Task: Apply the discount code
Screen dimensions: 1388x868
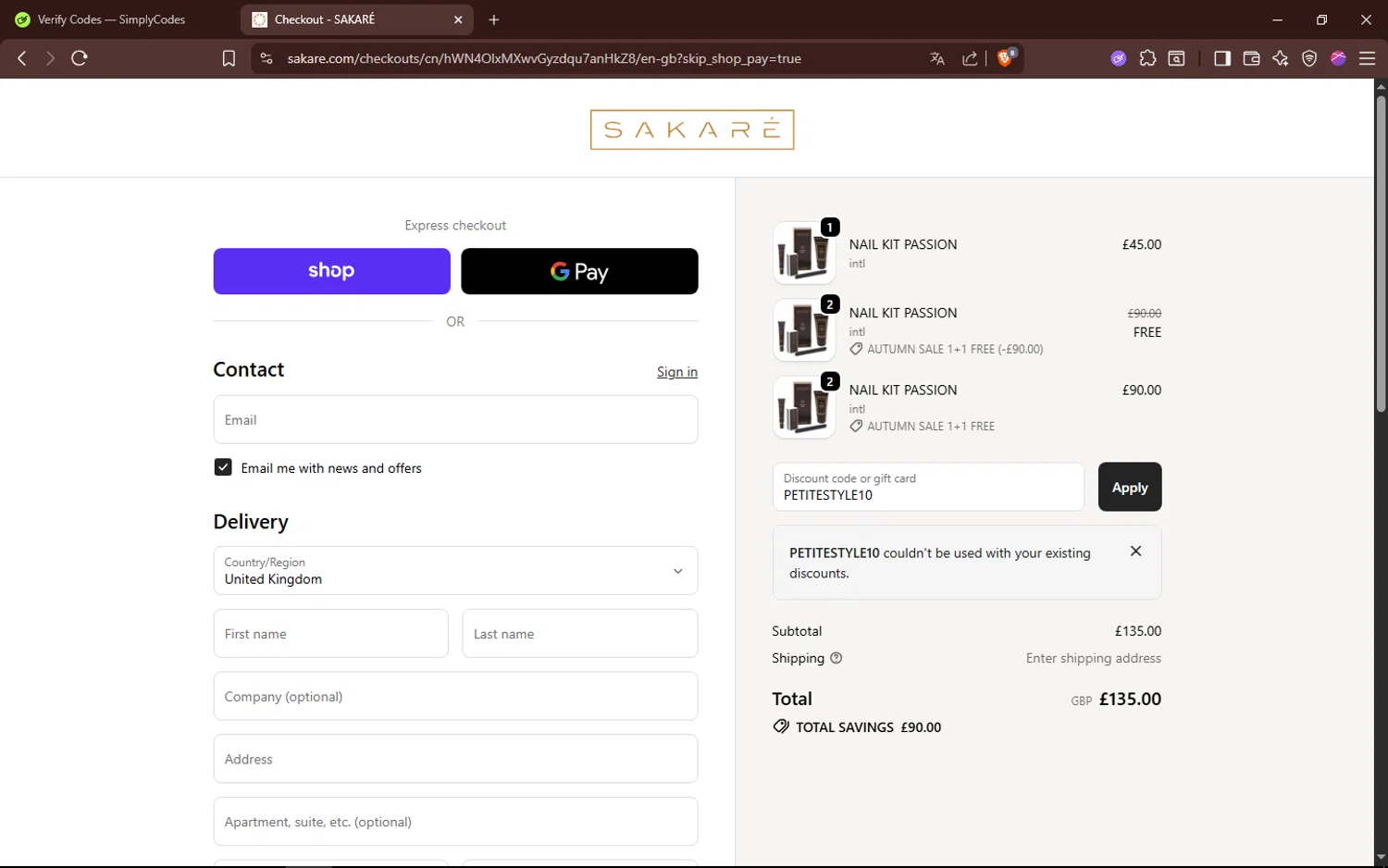Action: click(1130, 487)
